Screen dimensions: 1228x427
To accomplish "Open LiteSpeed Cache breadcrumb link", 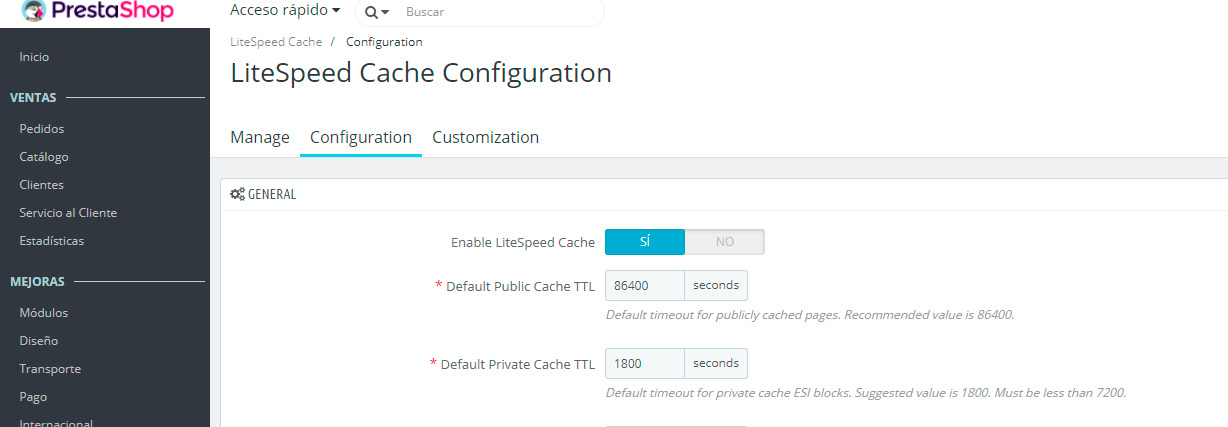I will (276, 42).
